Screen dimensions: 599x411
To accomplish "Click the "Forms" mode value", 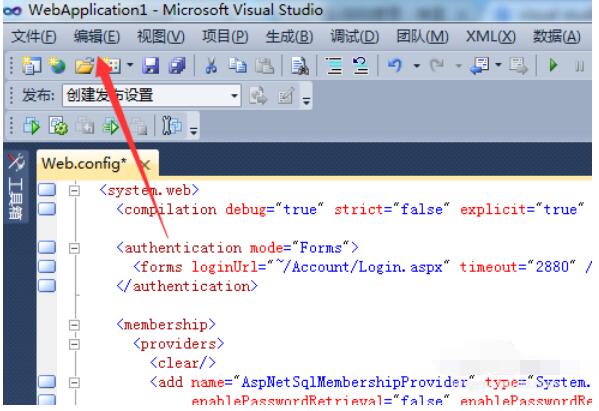I will click(321, 248).
